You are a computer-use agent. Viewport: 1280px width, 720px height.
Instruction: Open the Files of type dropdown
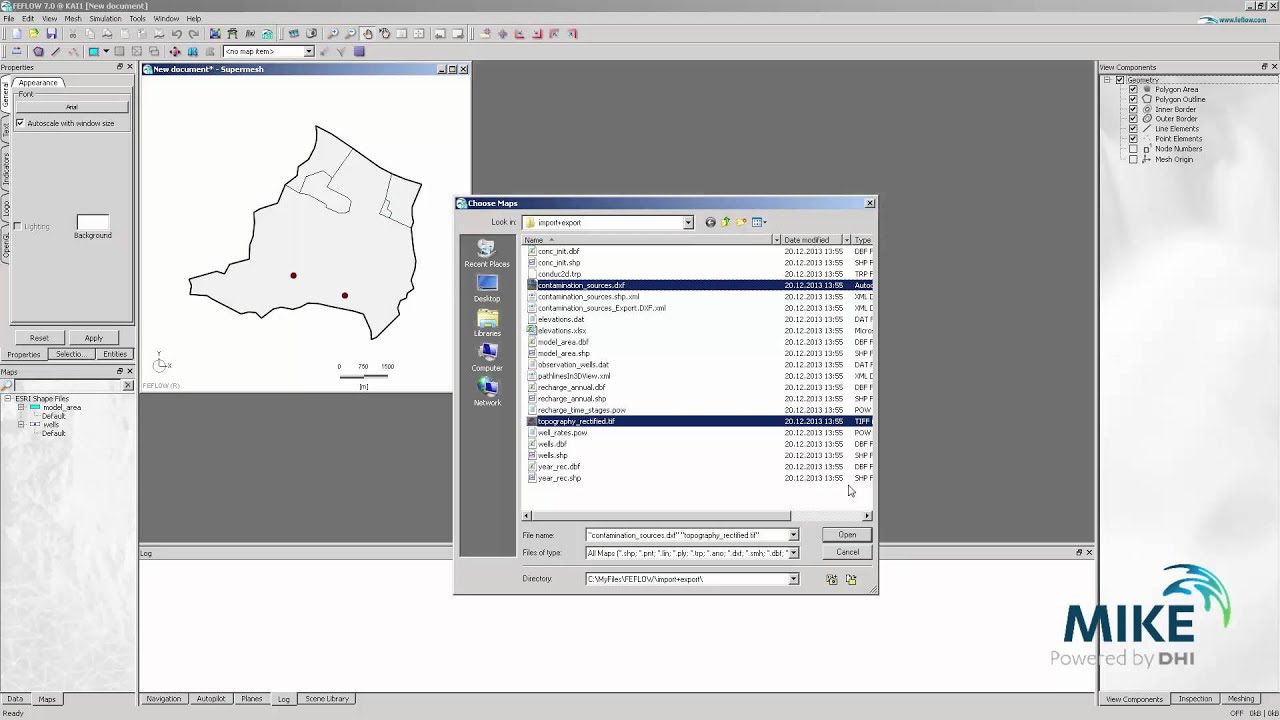pos(793,553)
